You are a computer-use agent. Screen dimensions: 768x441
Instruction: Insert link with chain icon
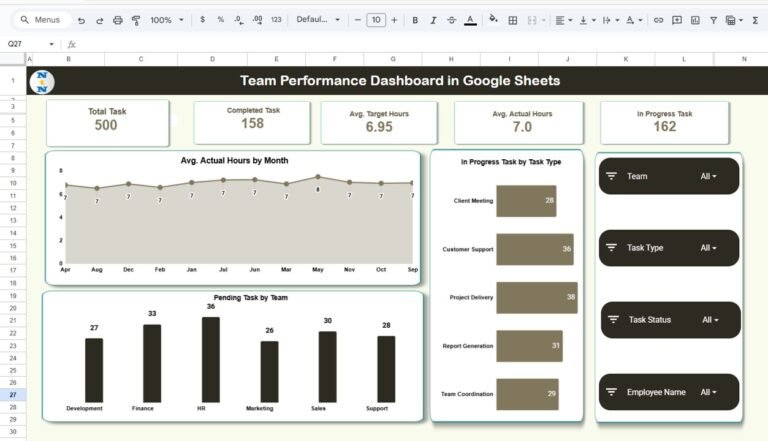pos(658,20)
